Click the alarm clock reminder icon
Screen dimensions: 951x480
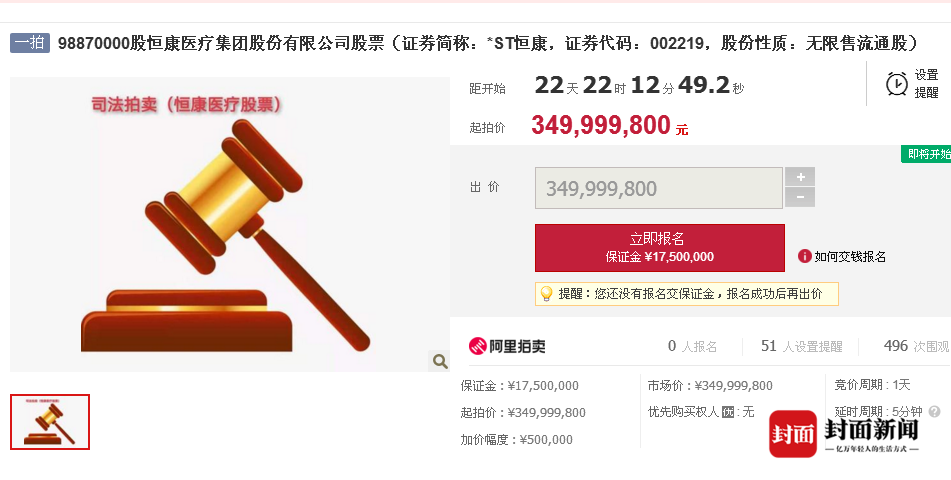click(x=896, y=84)
